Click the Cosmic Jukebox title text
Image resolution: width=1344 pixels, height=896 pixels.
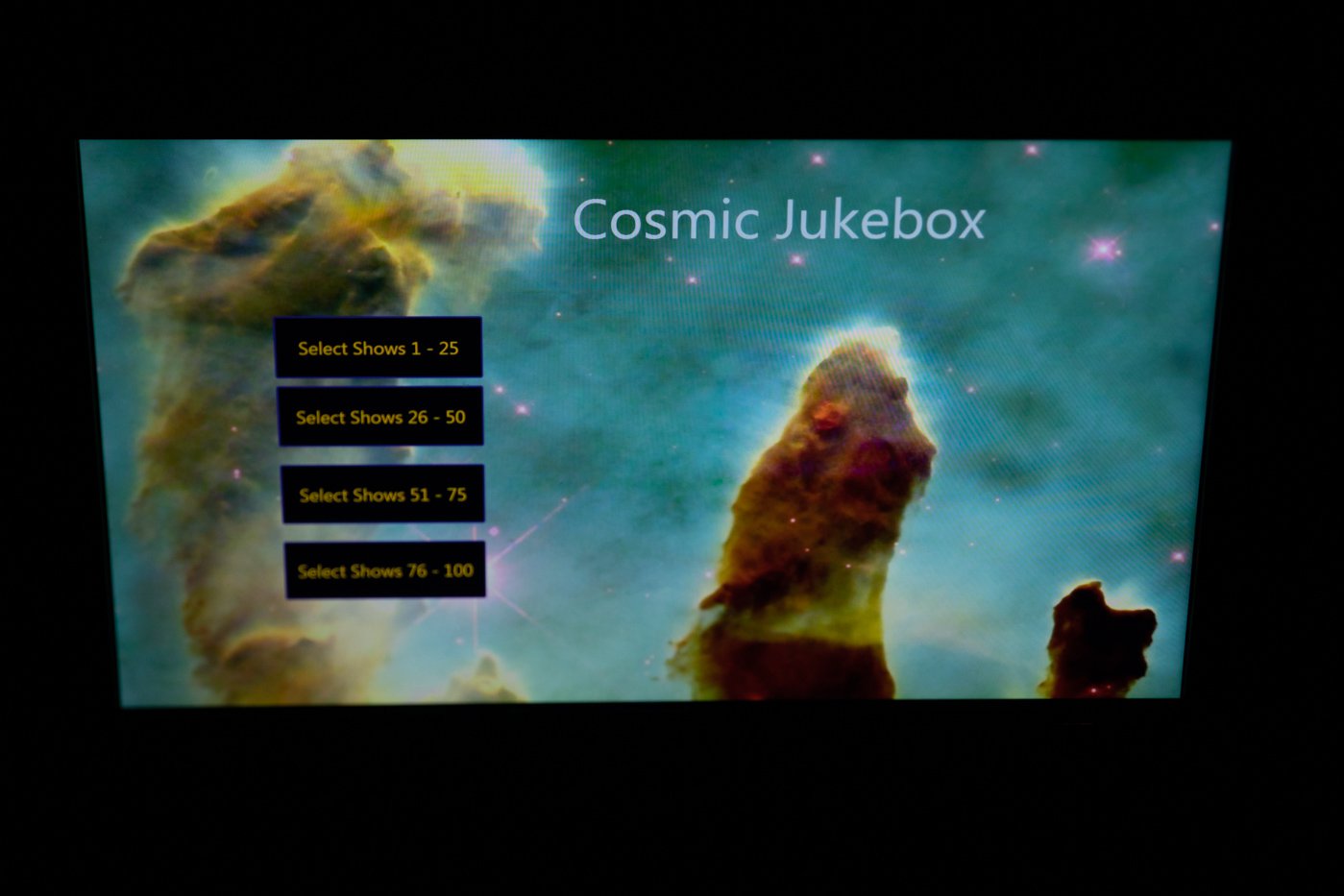click(x=779, y=220)
